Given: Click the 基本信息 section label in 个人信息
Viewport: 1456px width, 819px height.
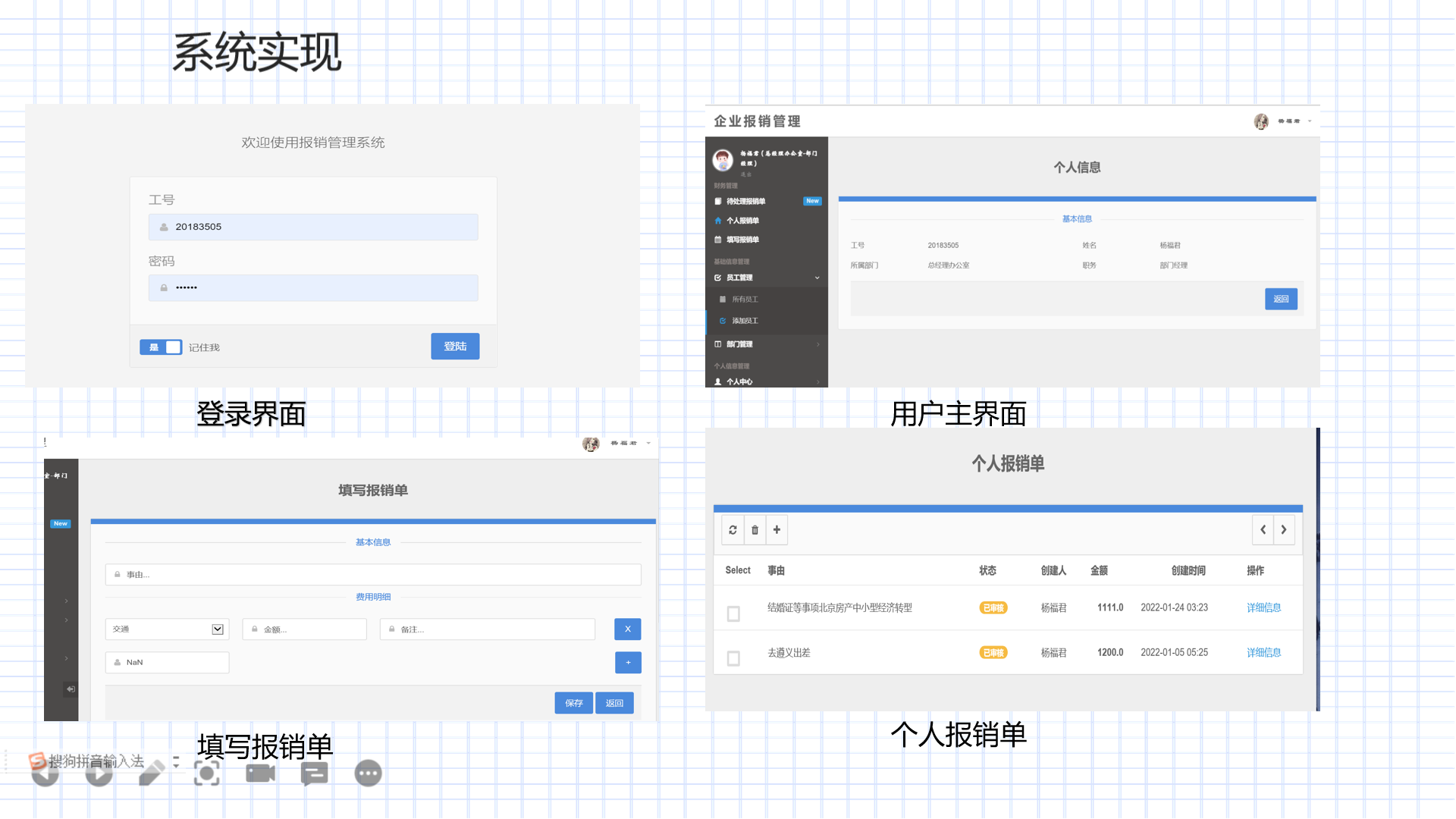Looking at the screenshot, I should (x=1077, y=219).
